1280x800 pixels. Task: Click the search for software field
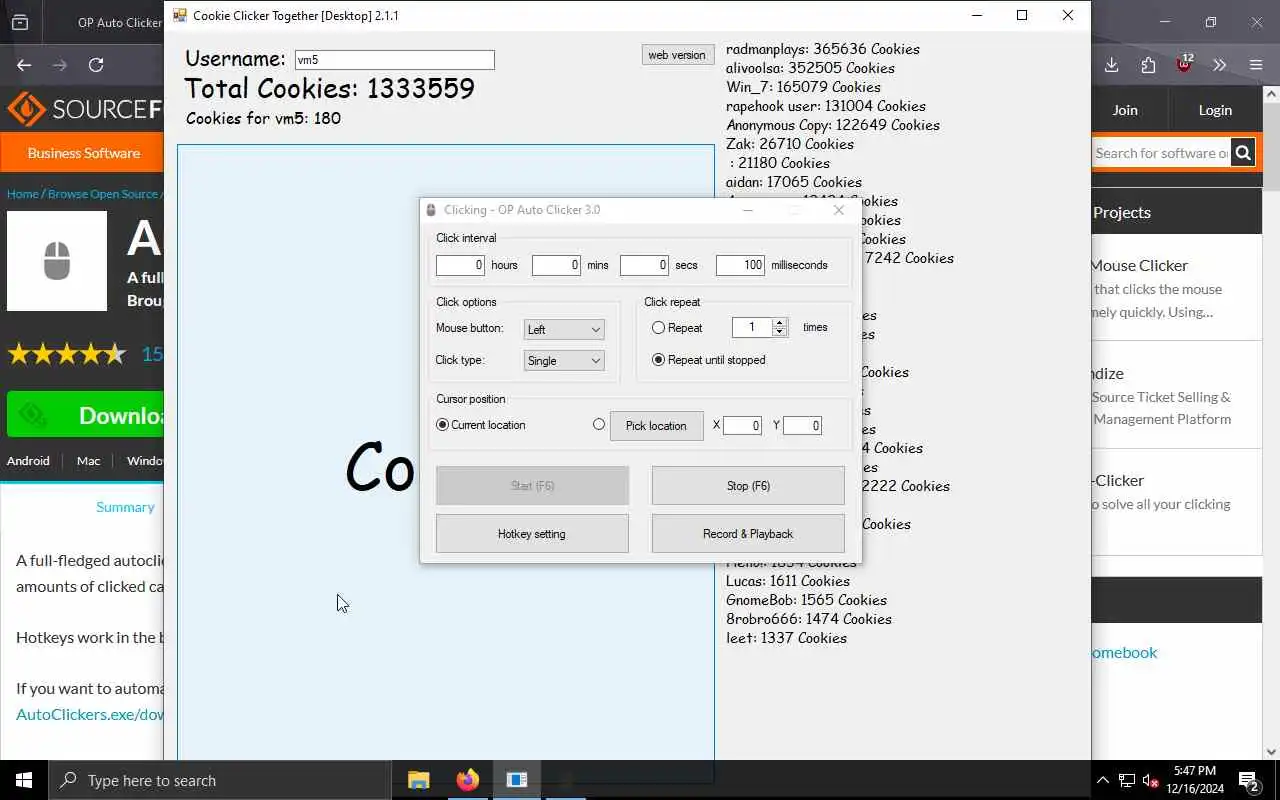(x=1161, y=153)
